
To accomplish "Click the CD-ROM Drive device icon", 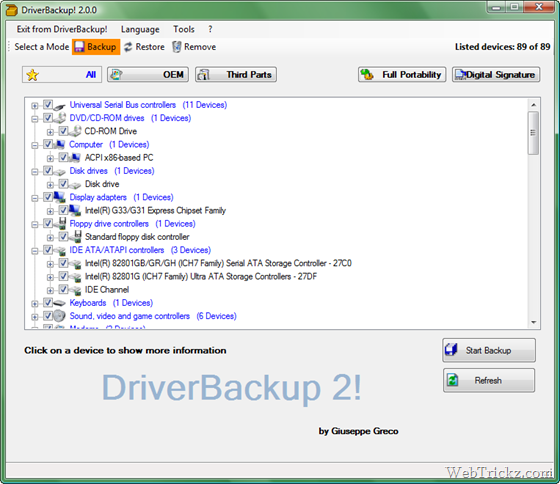I will (75, 131).
